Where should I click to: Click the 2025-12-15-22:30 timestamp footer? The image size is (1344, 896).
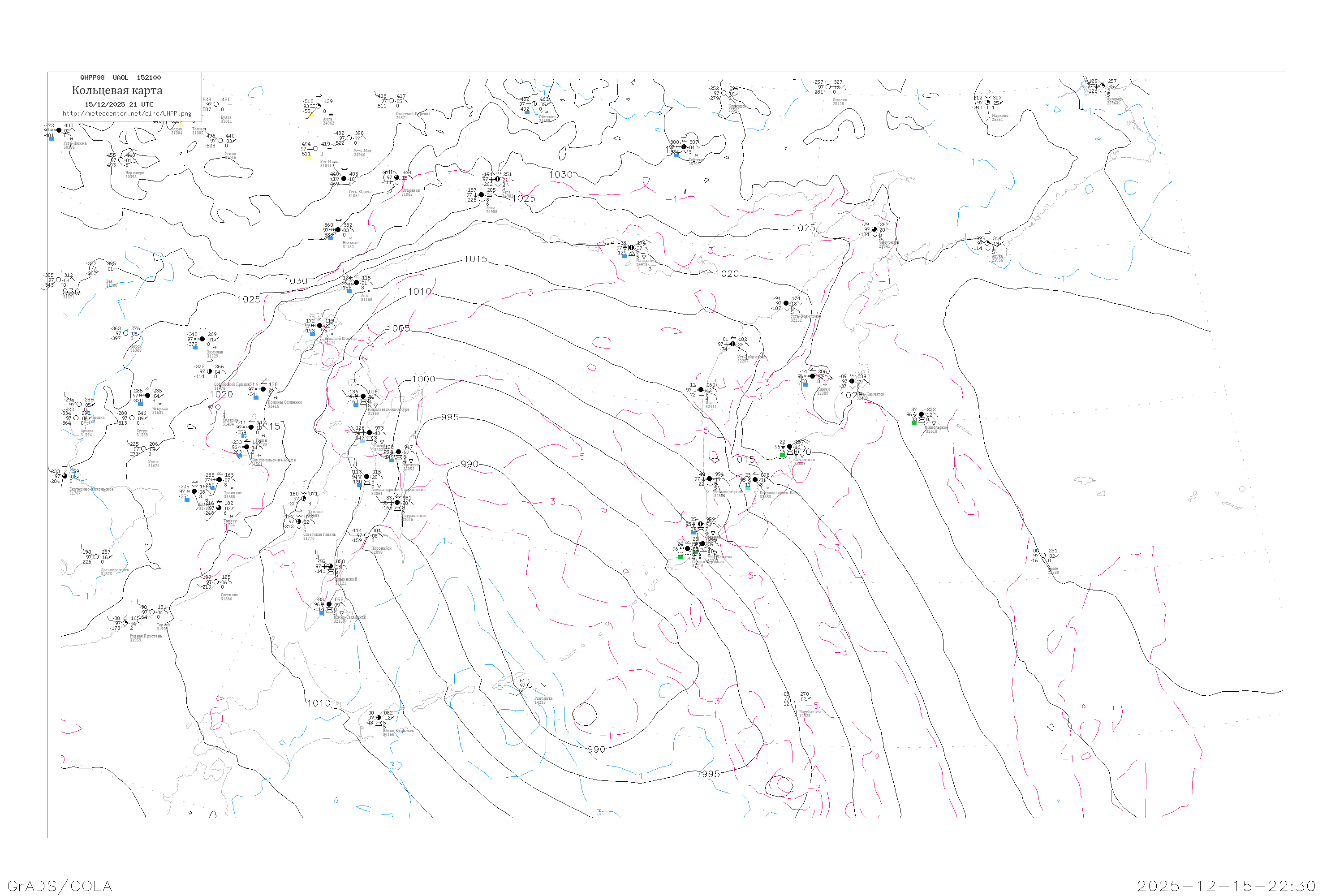tap(1226, 886)
